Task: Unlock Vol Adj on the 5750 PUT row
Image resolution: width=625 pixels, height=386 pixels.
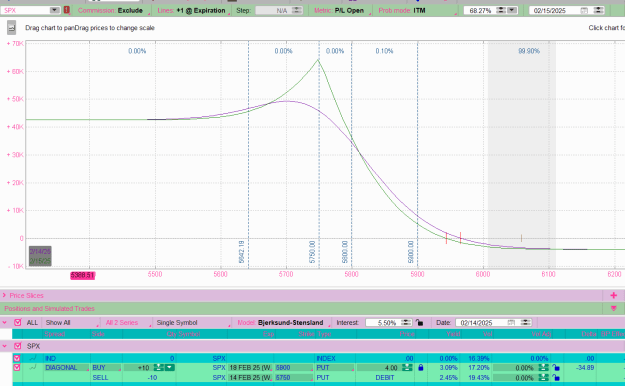Action: 556,378
